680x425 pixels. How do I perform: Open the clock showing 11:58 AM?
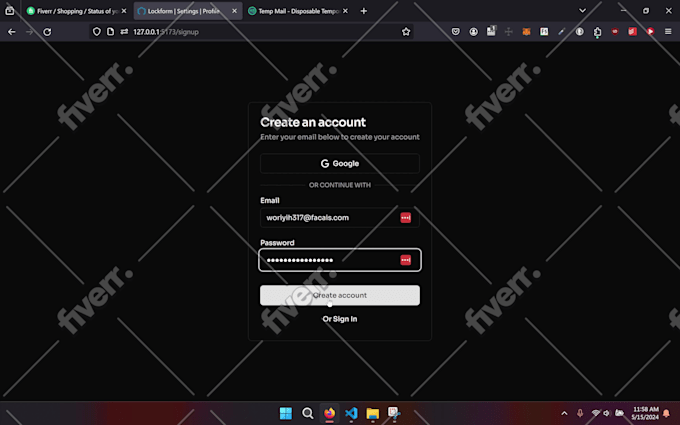click(x=645, y=413)
